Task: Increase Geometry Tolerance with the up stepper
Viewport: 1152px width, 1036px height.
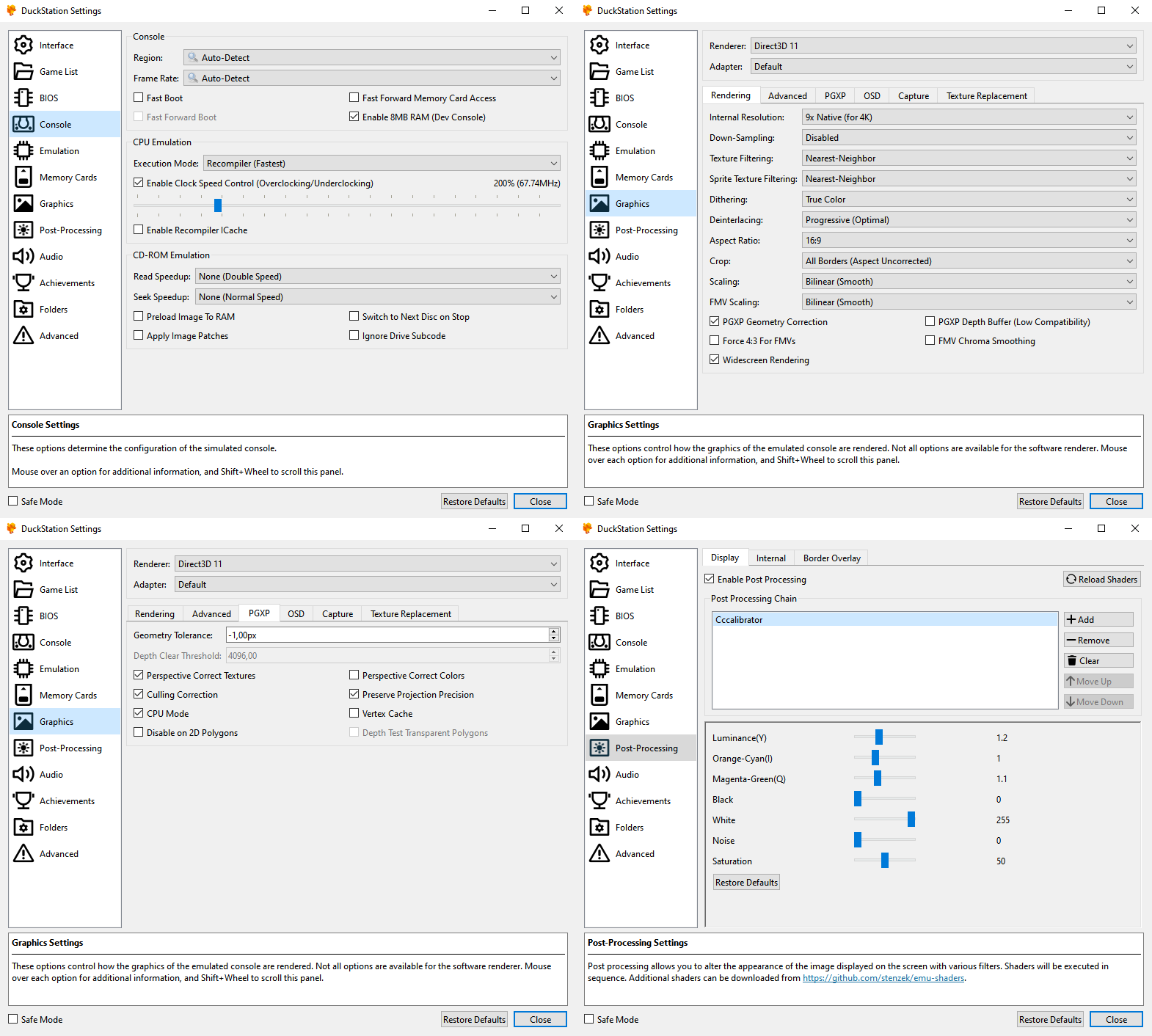Action: [x=554, y=631]
